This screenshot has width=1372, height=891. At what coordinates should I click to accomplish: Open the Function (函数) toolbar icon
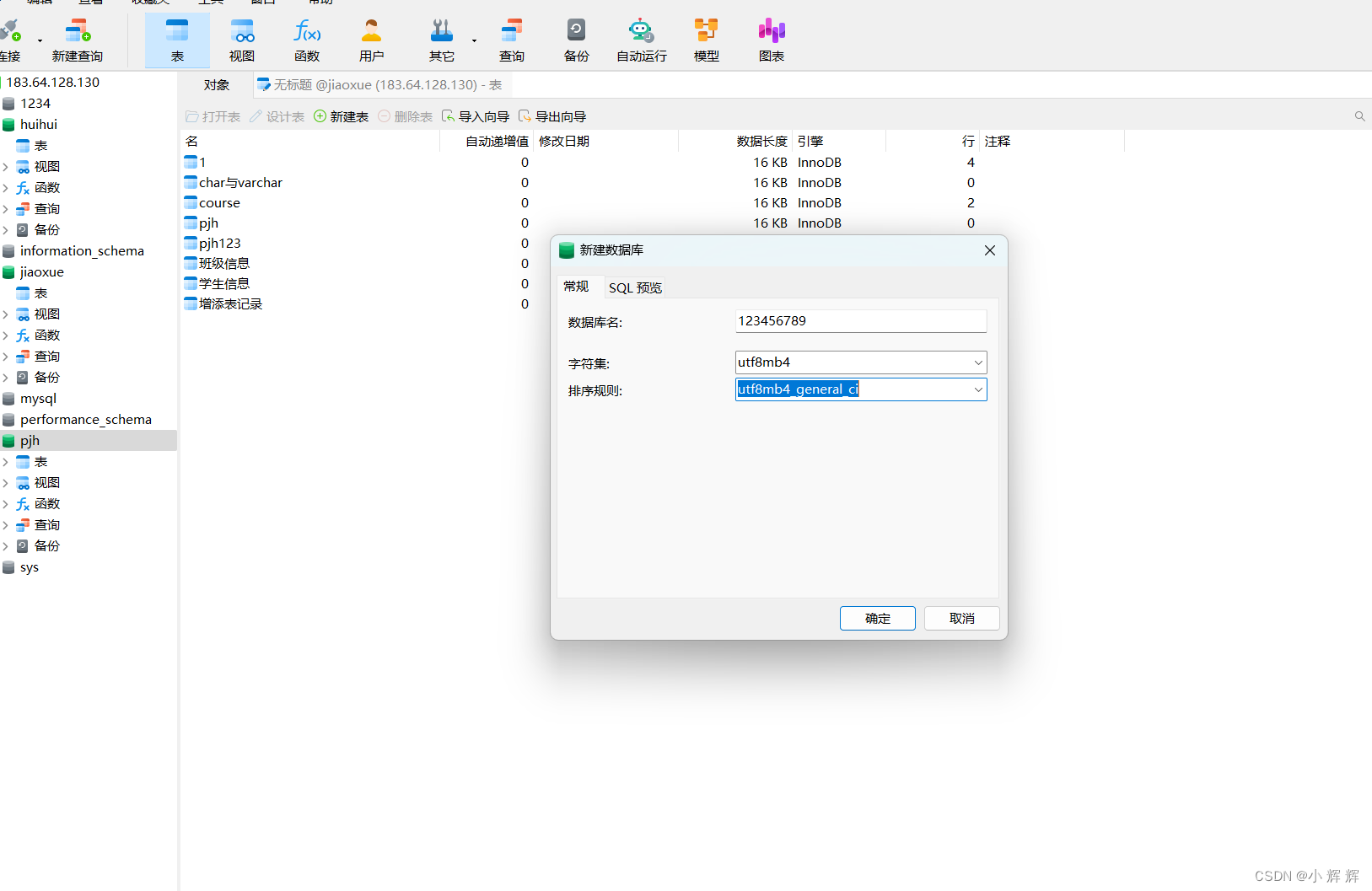[x=307, y=40]
